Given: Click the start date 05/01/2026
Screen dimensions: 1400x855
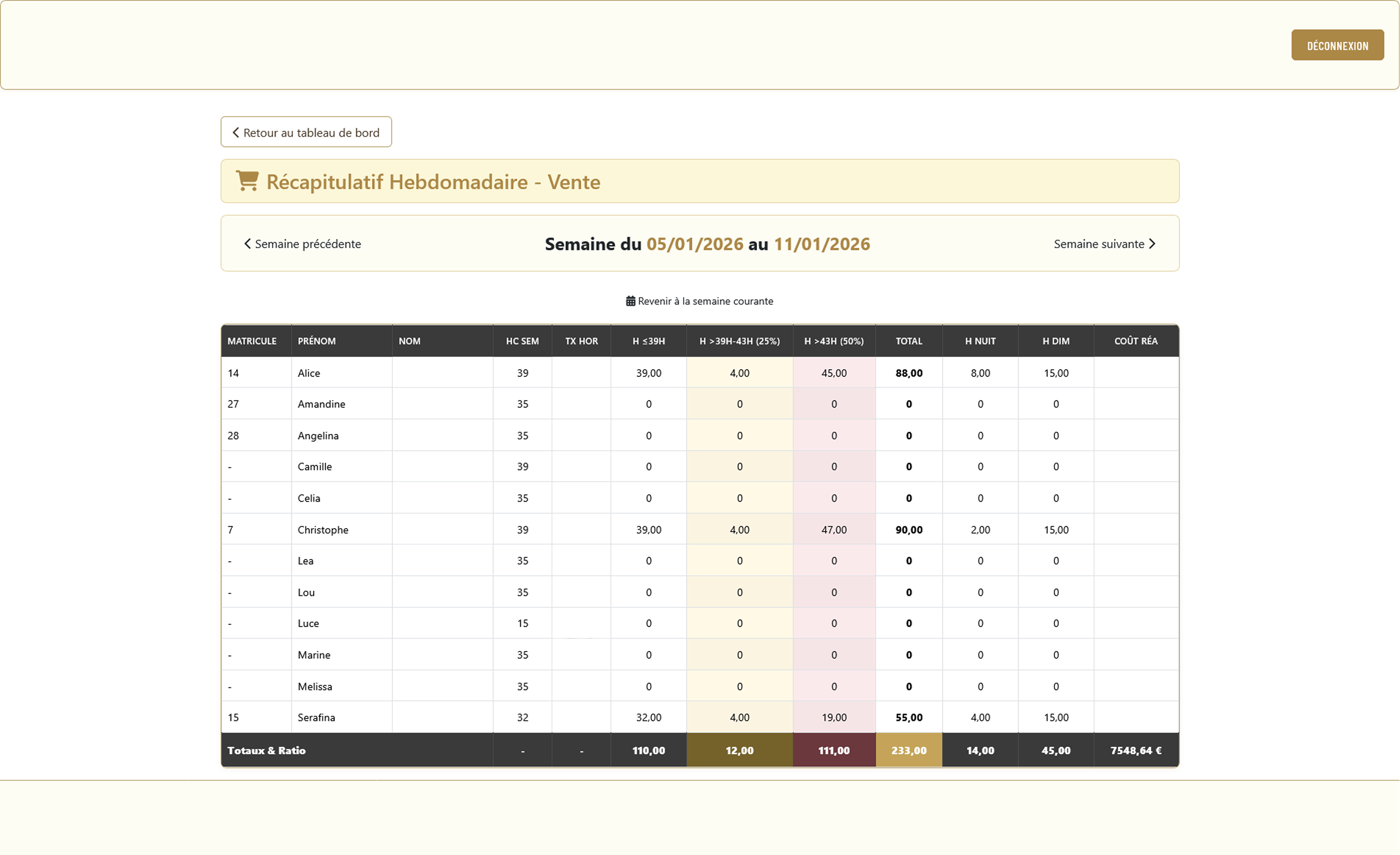Looking at the screenshot, I should pyautogui.click(x=694, y=244).
